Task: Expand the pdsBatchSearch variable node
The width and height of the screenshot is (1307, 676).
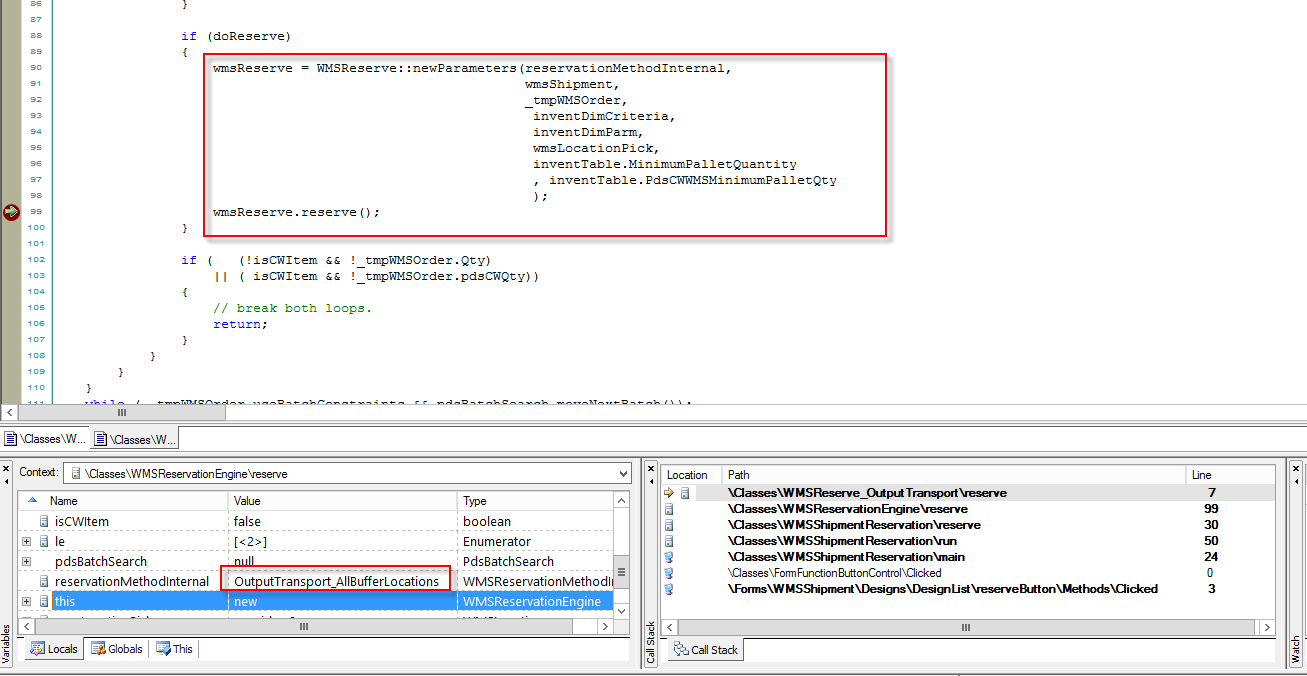Action: (26, 561)
